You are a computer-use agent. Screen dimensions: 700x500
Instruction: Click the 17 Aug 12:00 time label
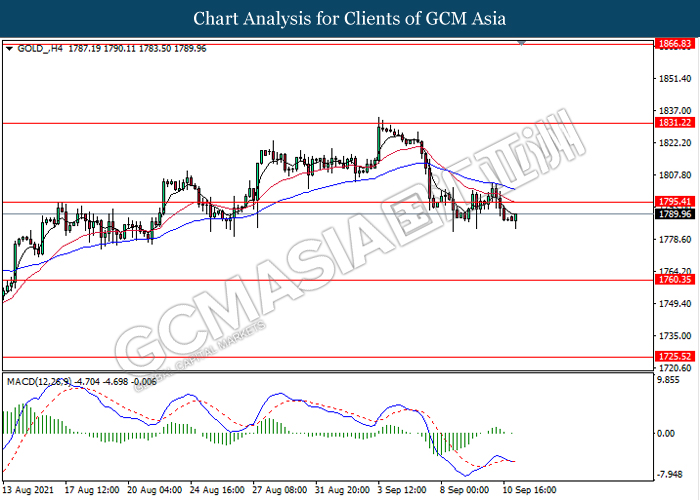92,490
